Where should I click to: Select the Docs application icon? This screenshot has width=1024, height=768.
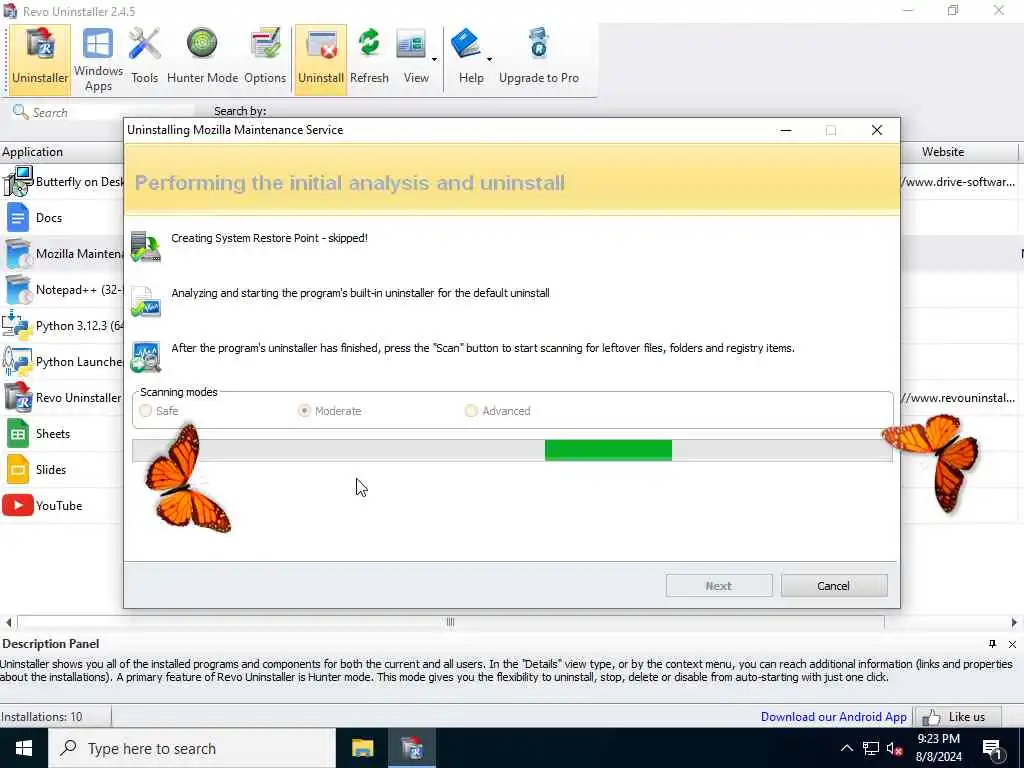17,217
